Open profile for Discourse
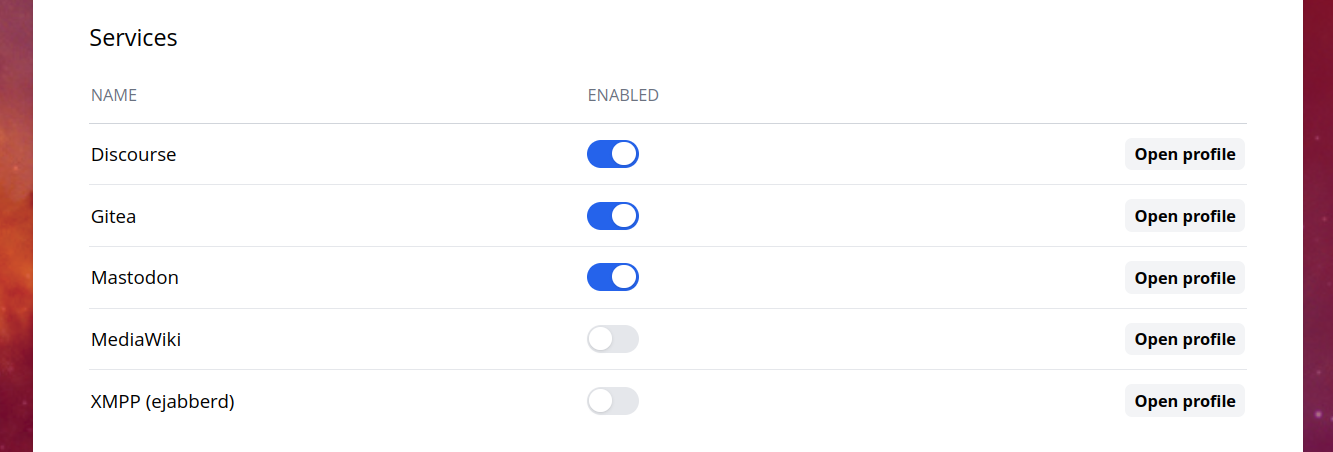This screenshot has width=1333, height=452. (1184, 154)
